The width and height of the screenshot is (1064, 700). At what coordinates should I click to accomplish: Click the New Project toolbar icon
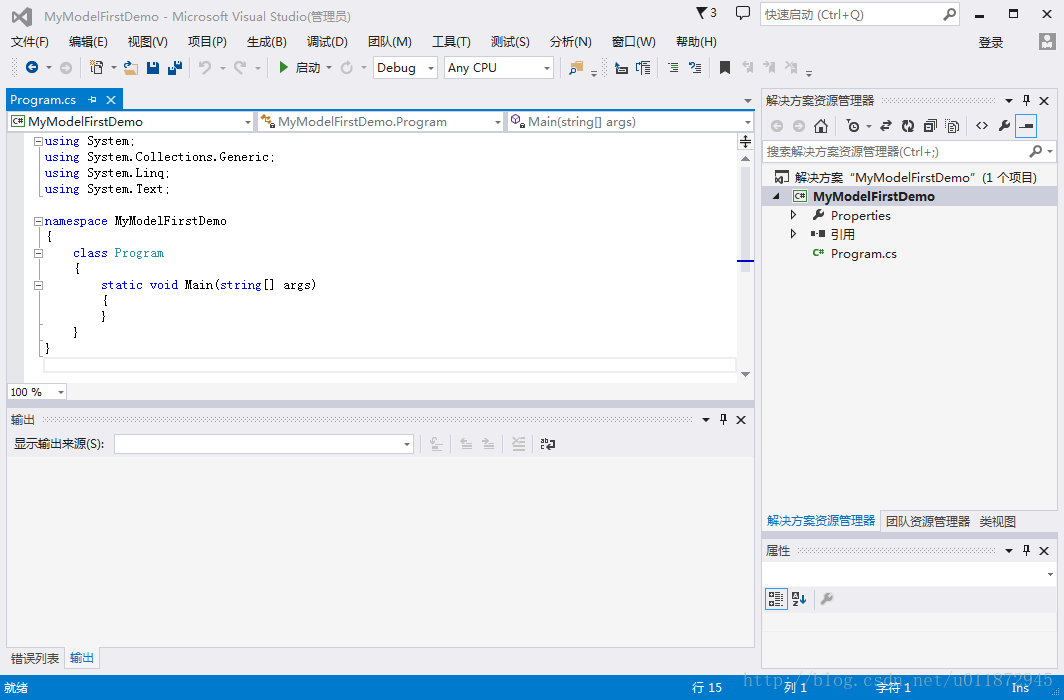pos(97,67)
